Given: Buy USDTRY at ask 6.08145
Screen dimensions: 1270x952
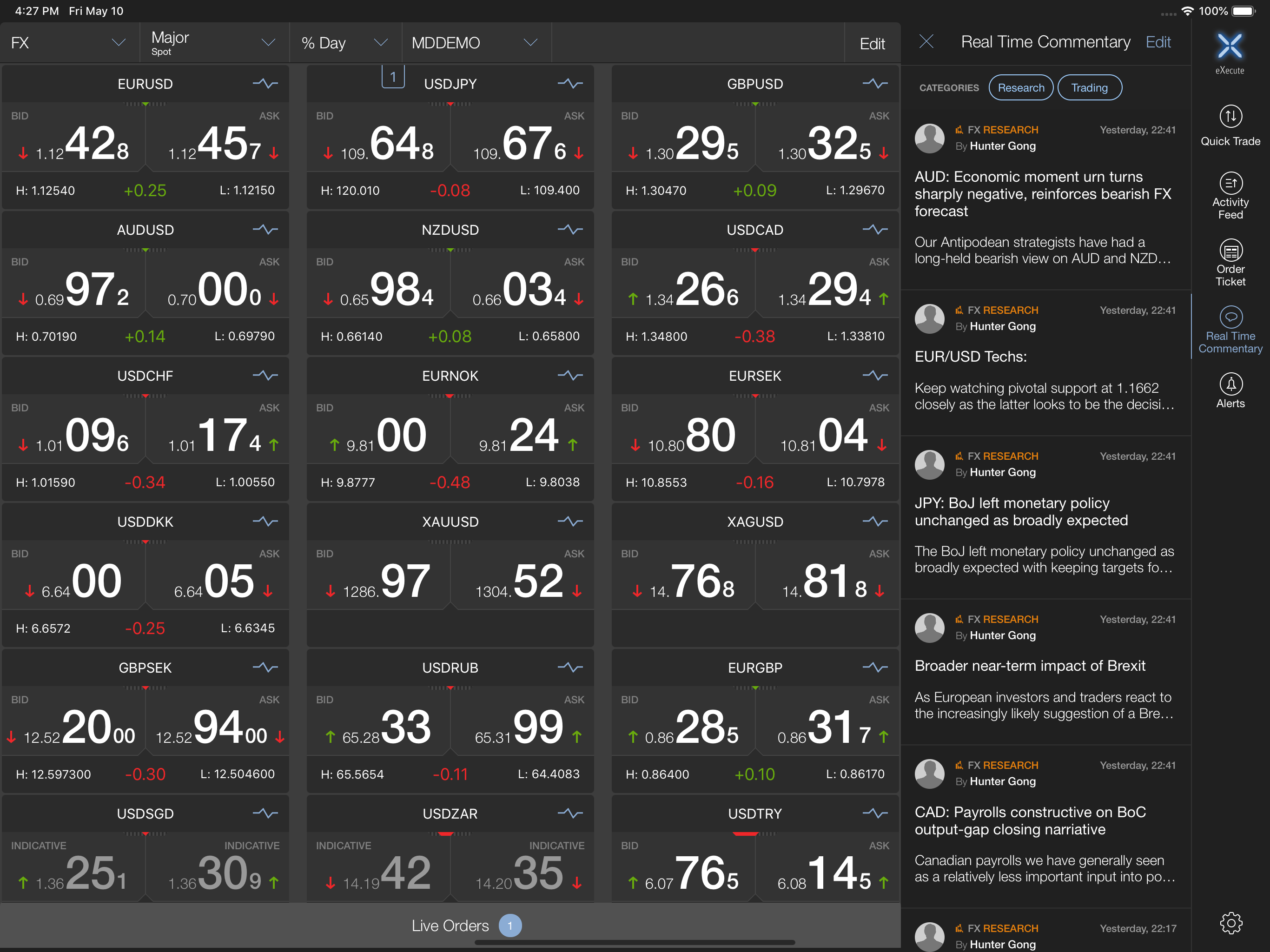Looking at the screenshot, I should pos(827,866).
